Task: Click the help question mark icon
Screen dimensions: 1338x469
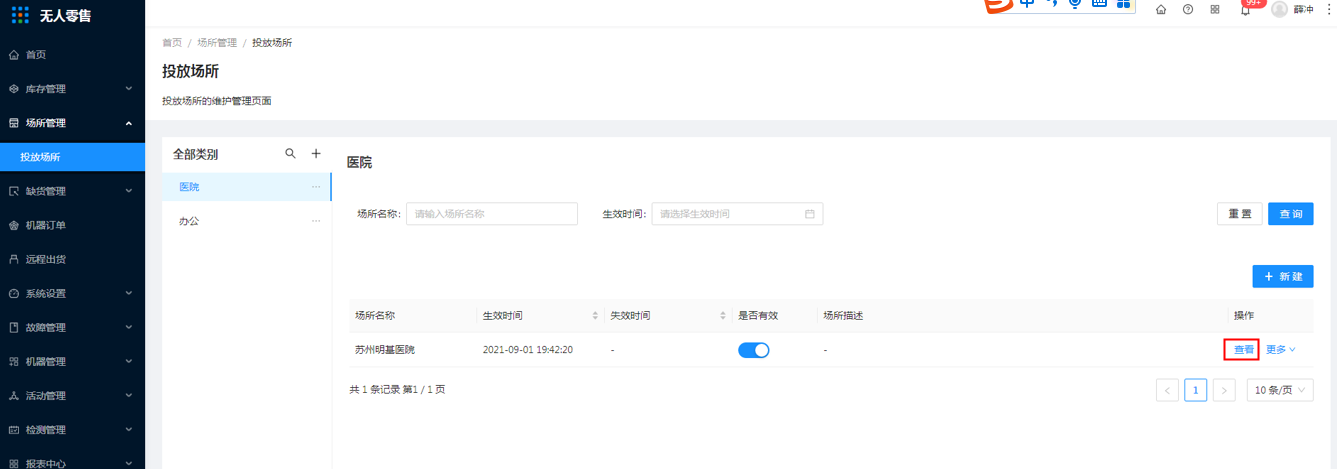Action: [1188, 9]
